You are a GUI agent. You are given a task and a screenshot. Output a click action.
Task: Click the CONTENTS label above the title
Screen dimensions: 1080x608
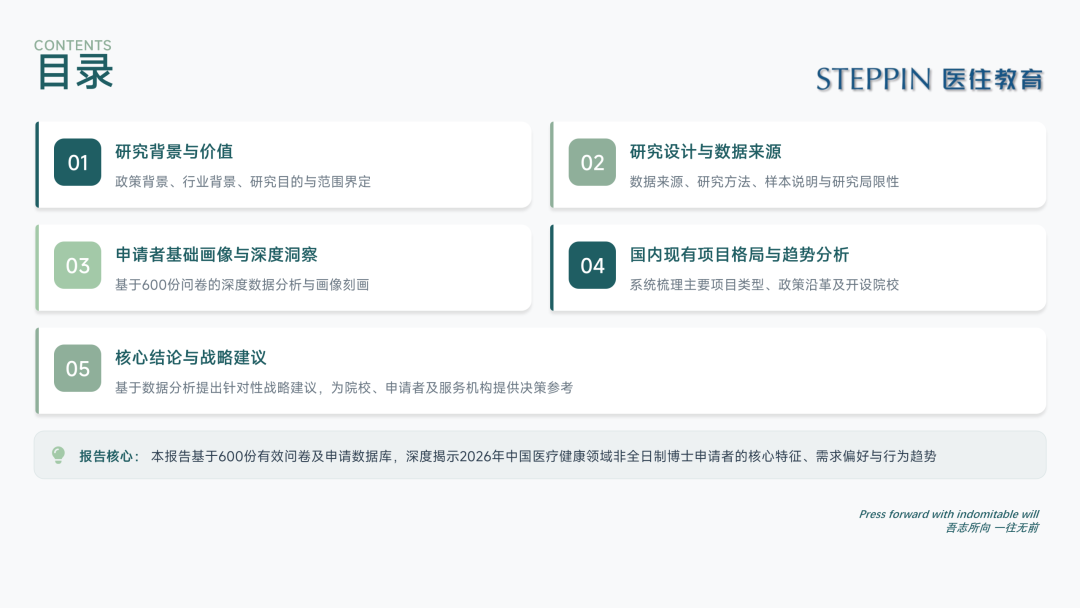point(72,45)
